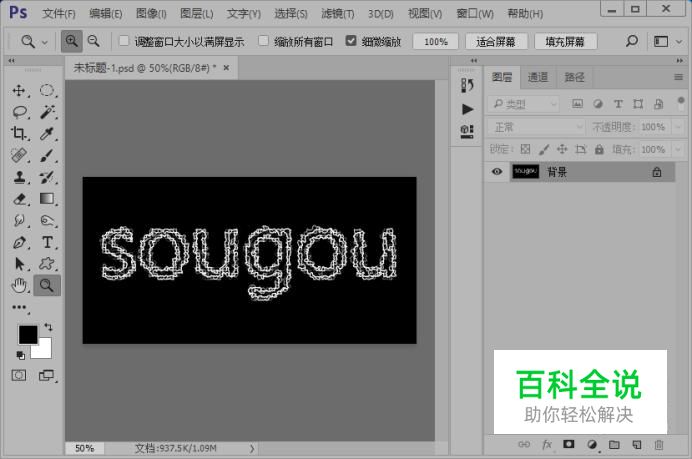Create adjustment layer dropdown icon
The image size is (692, 459).
coord(592,445)
